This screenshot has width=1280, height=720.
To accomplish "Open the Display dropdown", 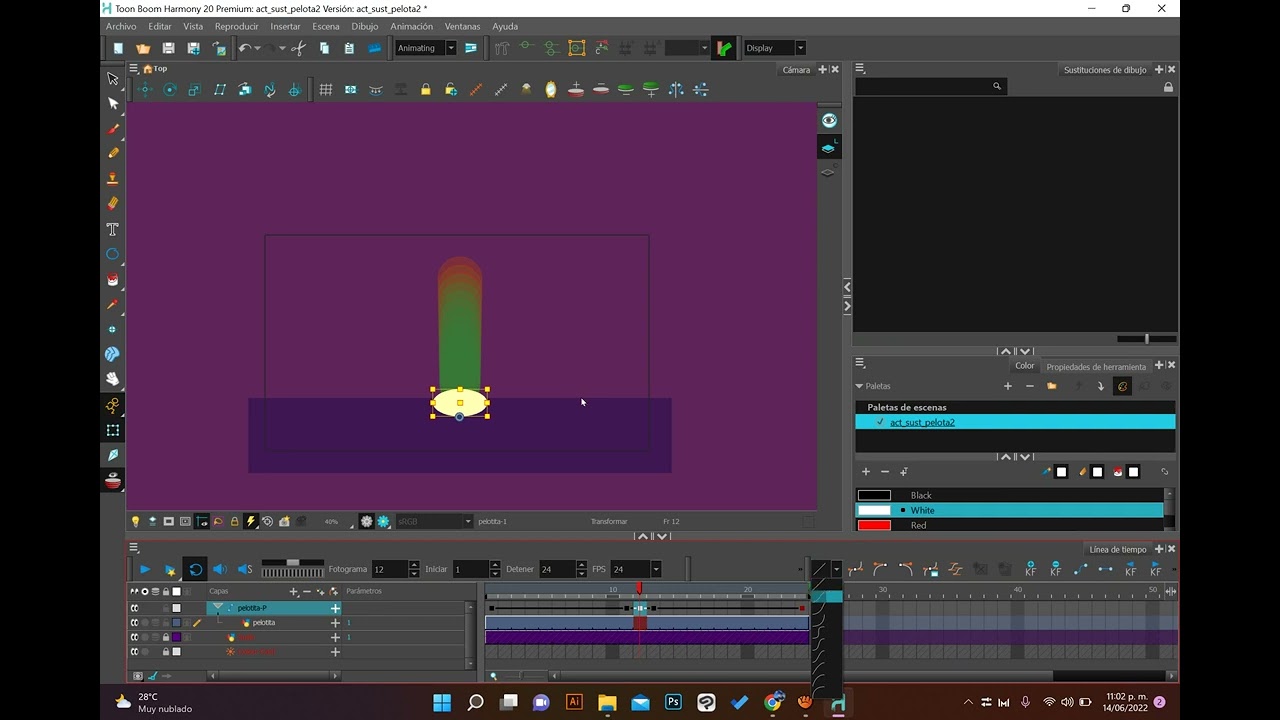I will tap(800, 48).
